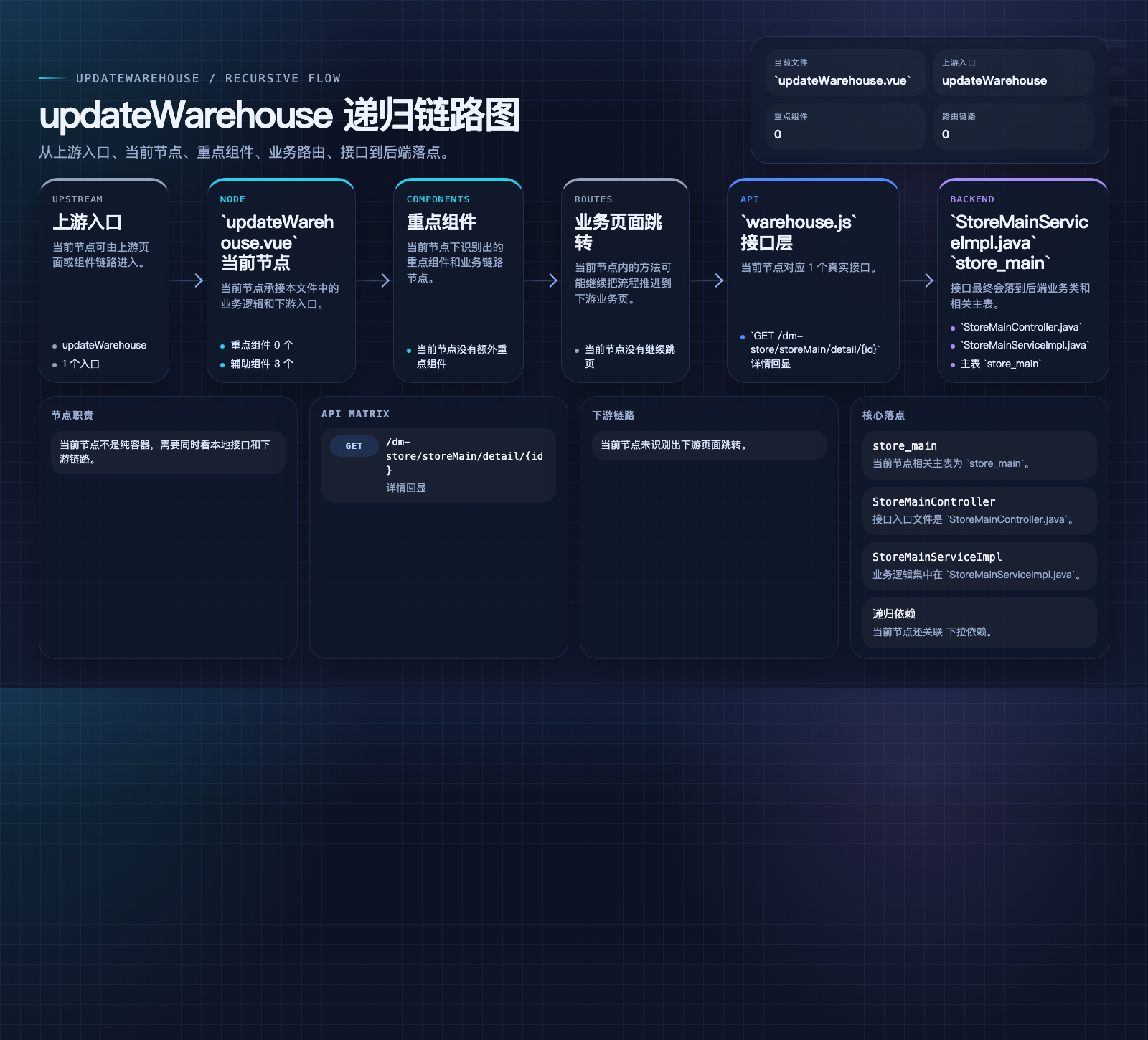Click the store_main core landing item
Viewport: 1148px width, 1040px height.
point(979,455)
